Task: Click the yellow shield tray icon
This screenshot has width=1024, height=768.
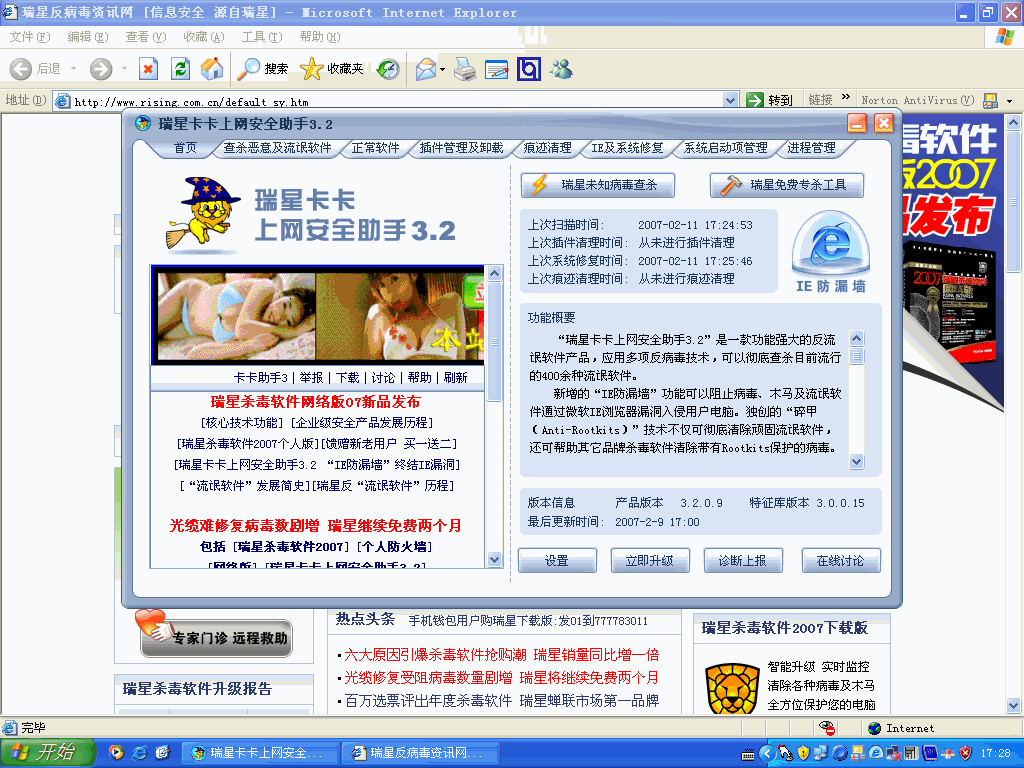Action: click(803, 753)
